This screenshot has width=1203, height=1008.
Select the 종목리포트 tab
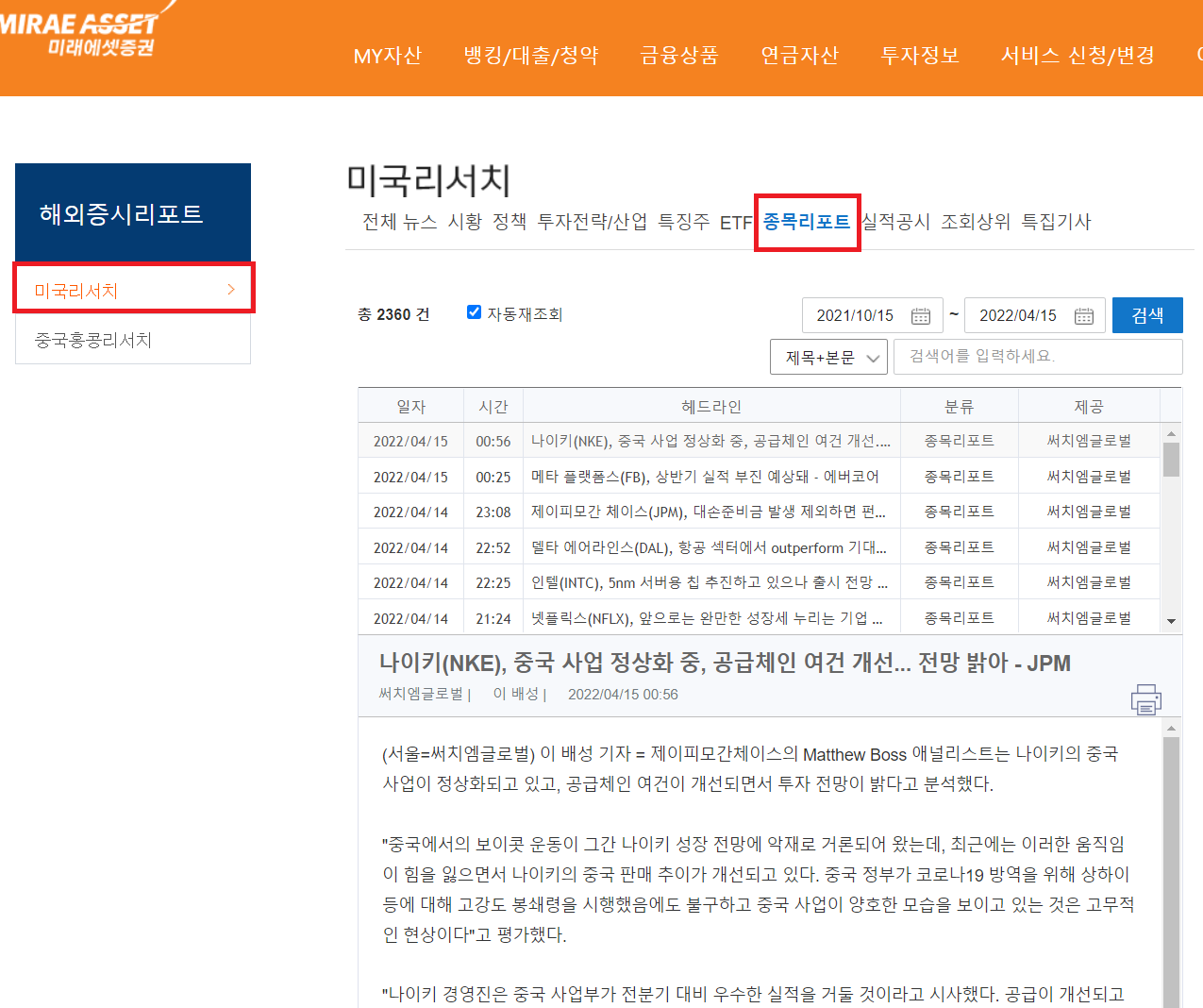807,222
